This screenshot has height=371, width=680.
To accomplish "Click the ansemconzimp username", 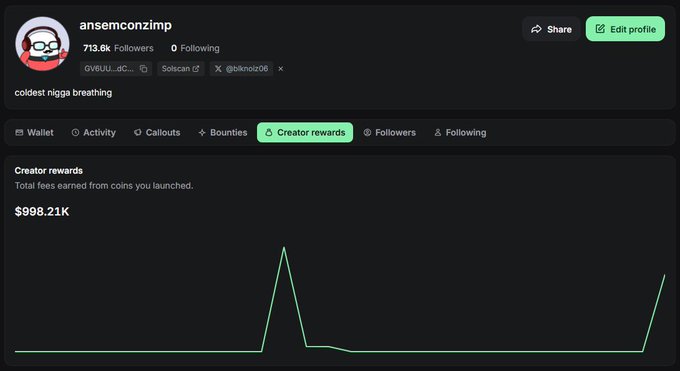I will tap(125, 25).
